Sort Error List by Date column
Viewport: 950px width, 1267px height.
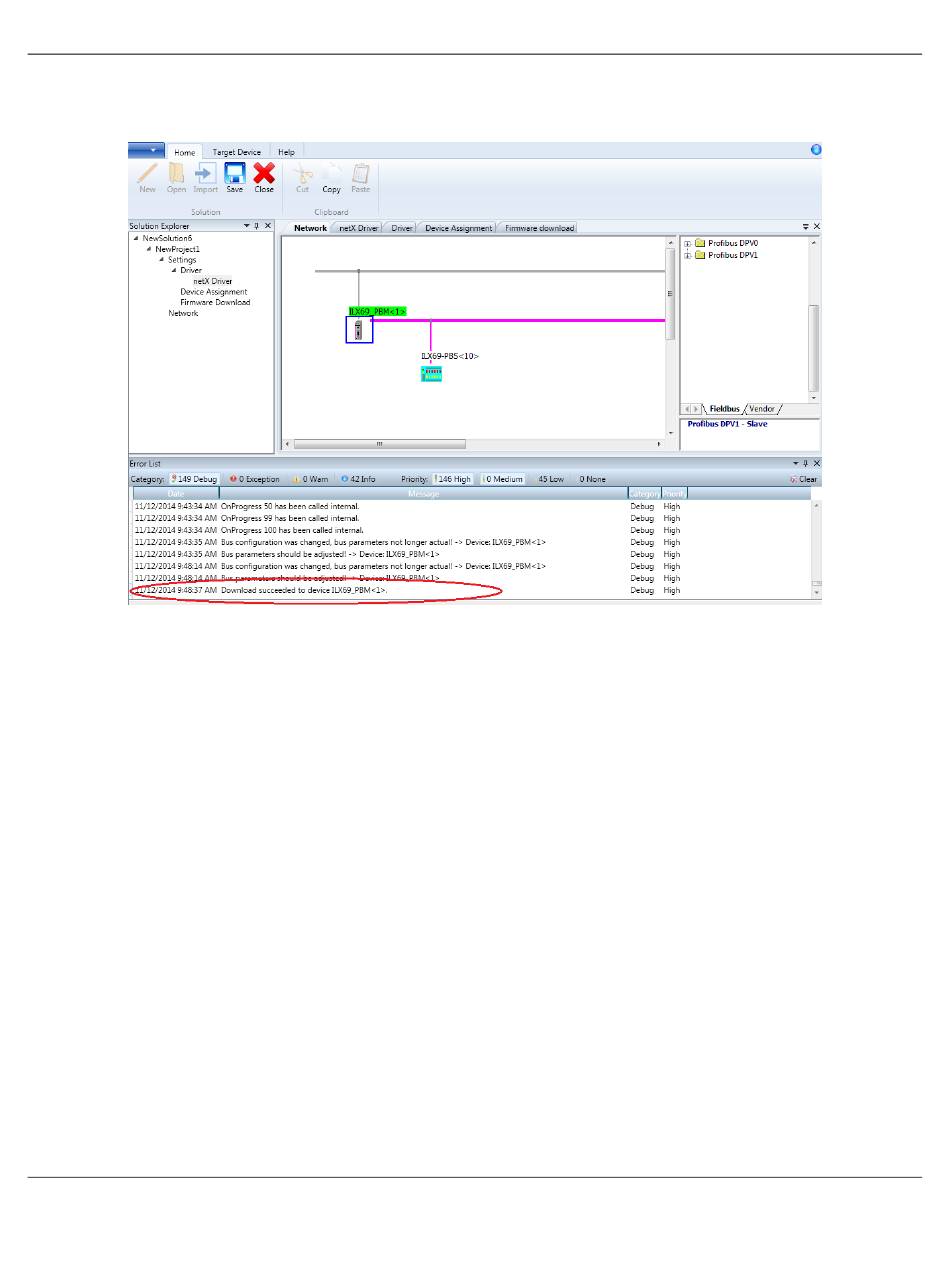[x=176, y=493]
